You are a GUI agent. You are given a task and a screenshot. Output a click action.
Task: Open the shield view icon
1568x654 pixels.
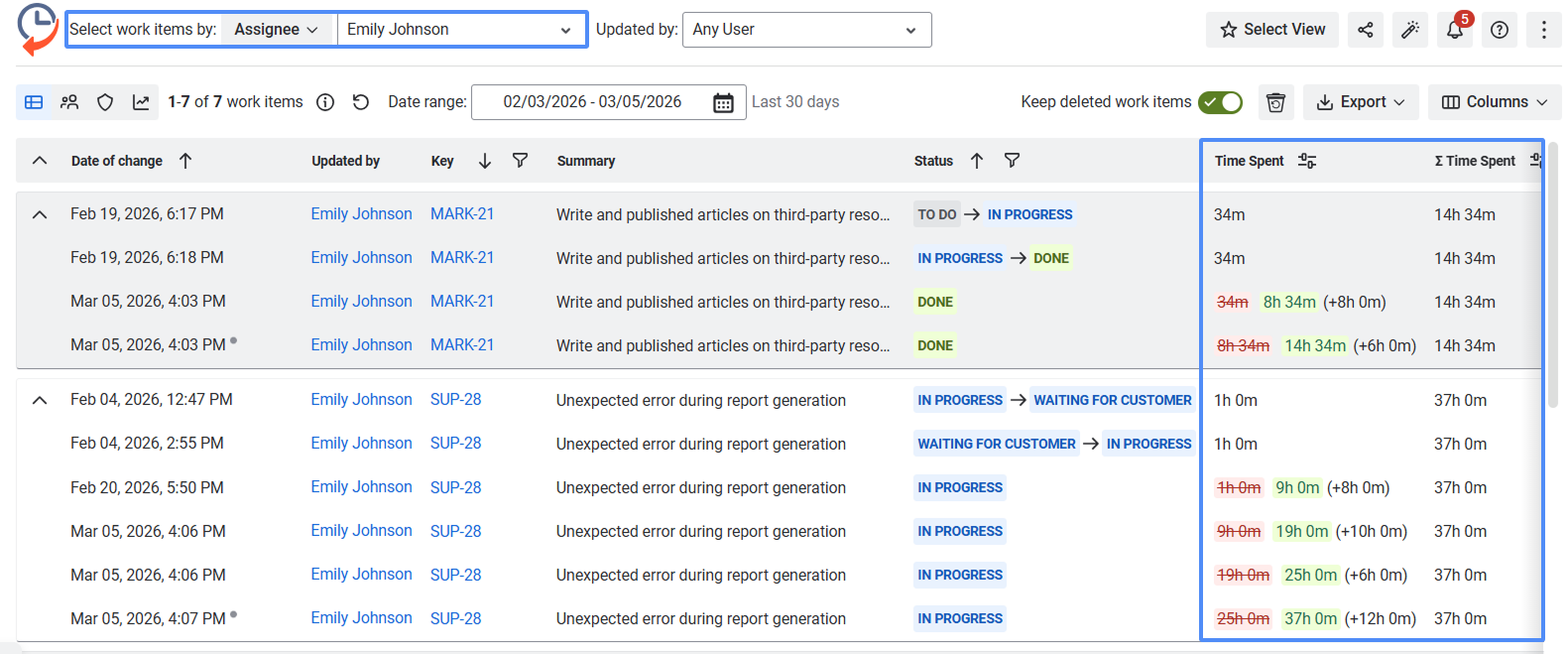[x=105, y=102]
